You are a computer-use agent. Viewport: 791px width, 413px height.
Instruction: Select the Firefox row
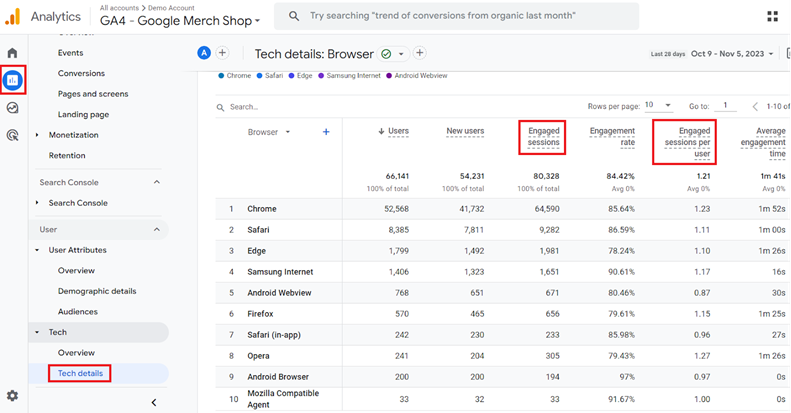tap(502, 314)
